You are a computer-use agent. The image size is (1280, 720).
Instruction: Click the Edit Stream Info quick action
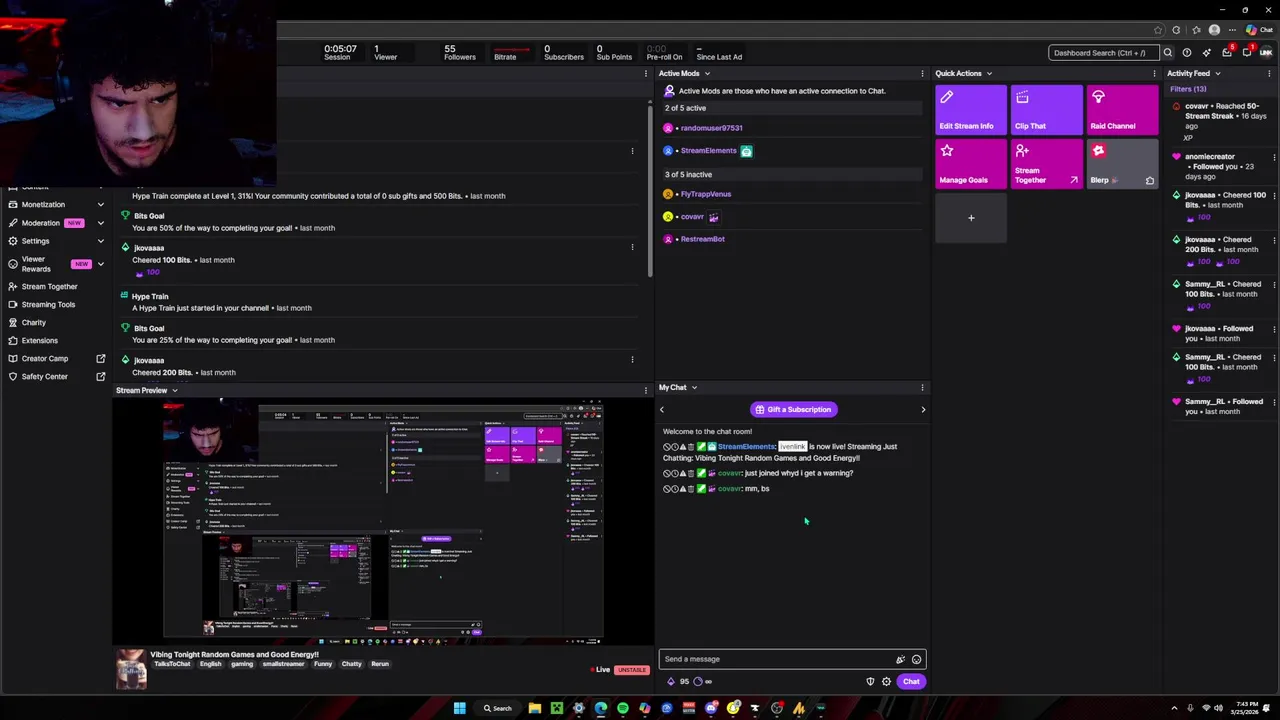[x=970, y=110]
